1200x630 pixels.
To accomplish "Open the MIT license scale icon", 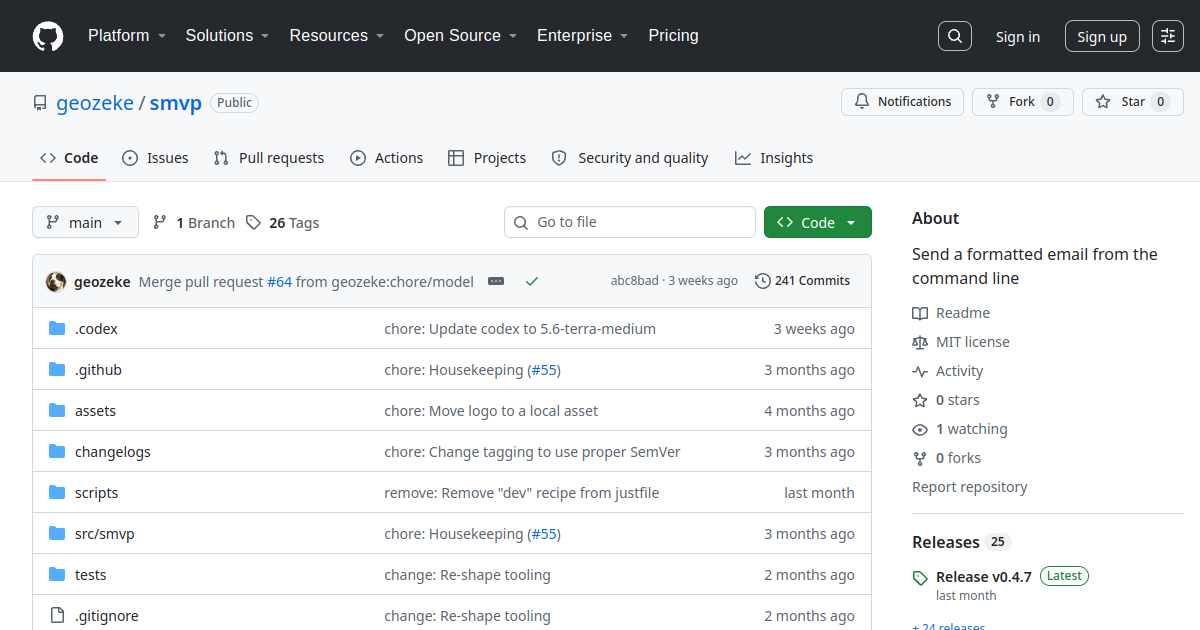I will pyautogui.click(x=920, y=342).
